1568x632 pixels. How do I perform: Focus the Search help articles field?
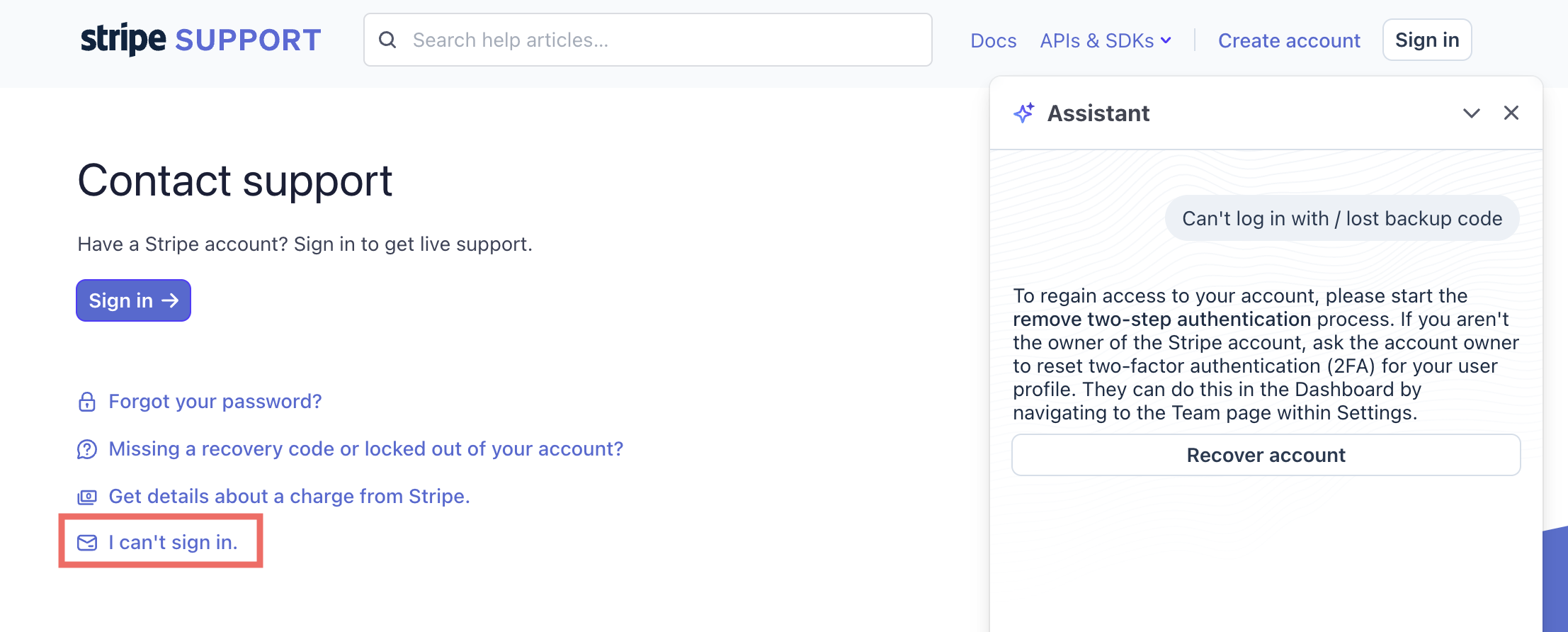(648, 40)
